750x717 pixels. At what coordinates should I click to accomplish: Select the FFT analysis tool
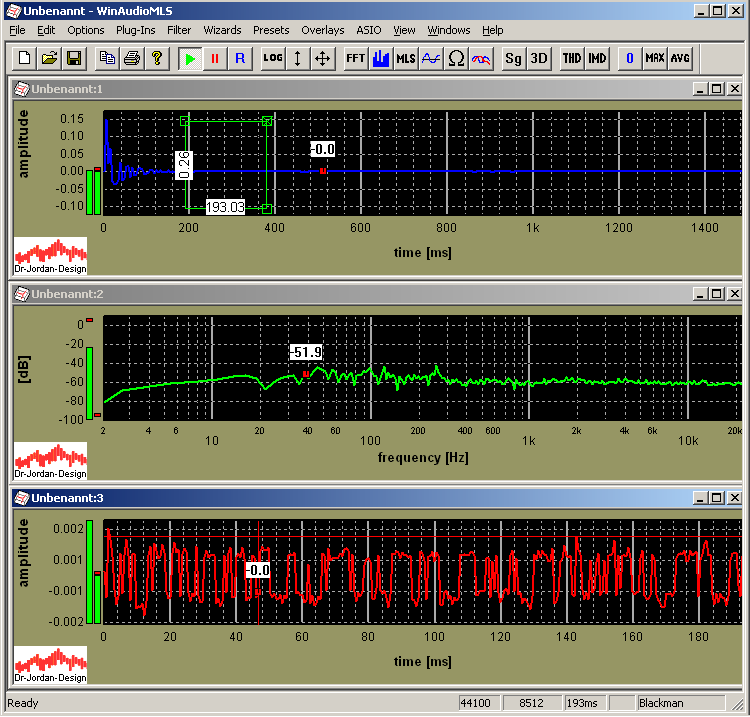tap(355, 58)
